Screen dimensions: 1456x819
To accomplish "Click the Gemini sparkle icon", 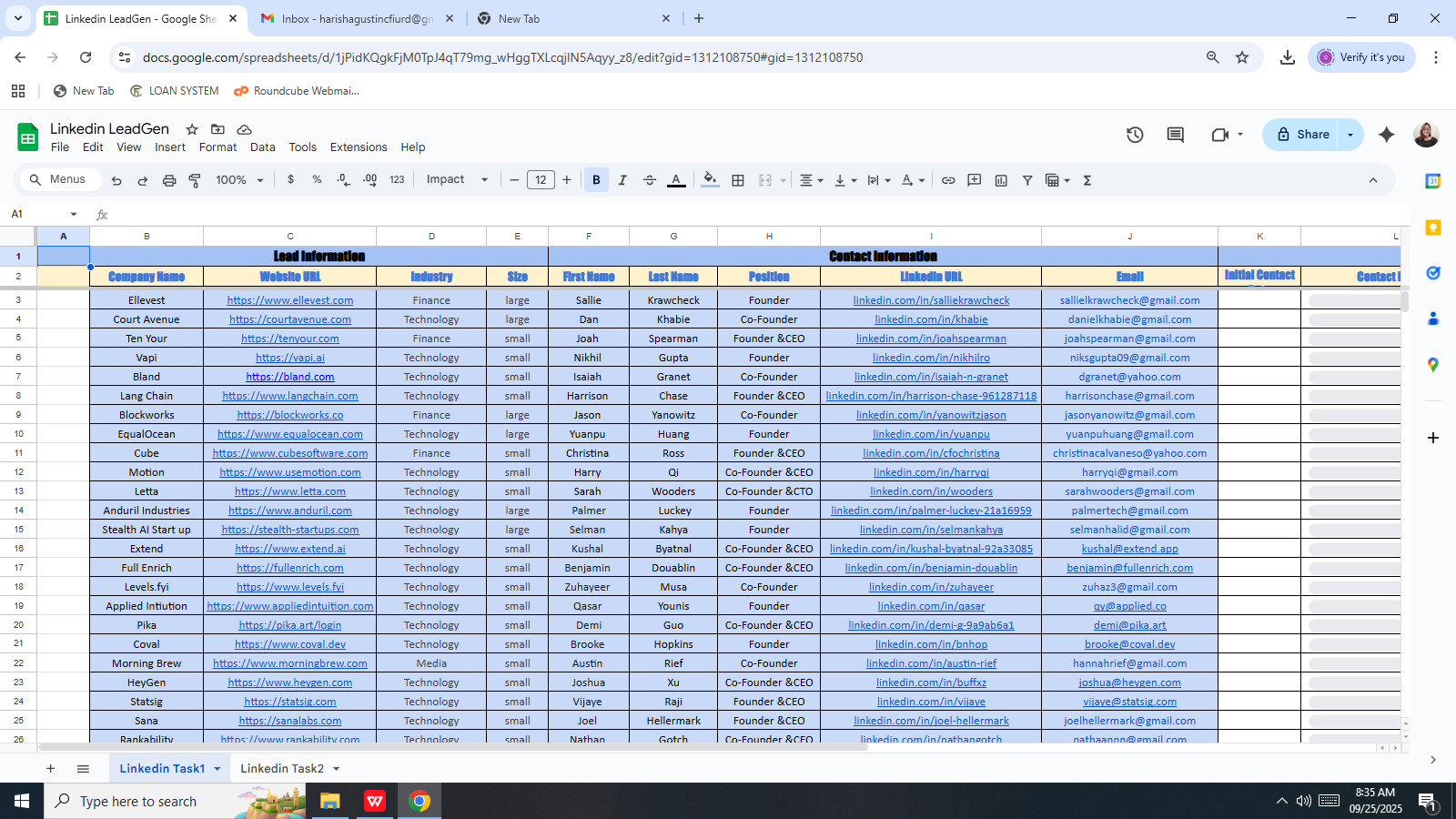I will [1386, 135].
